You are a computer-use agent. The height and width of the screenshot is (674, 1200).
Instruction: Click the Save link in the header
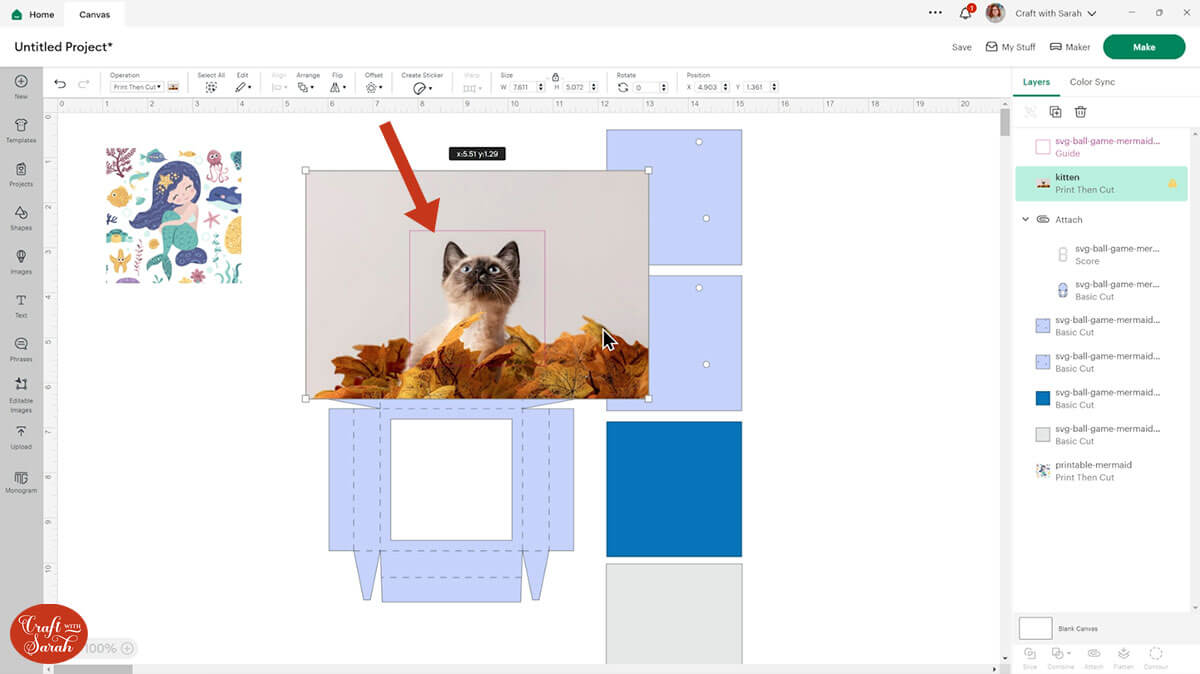click(x=961, y=47)
